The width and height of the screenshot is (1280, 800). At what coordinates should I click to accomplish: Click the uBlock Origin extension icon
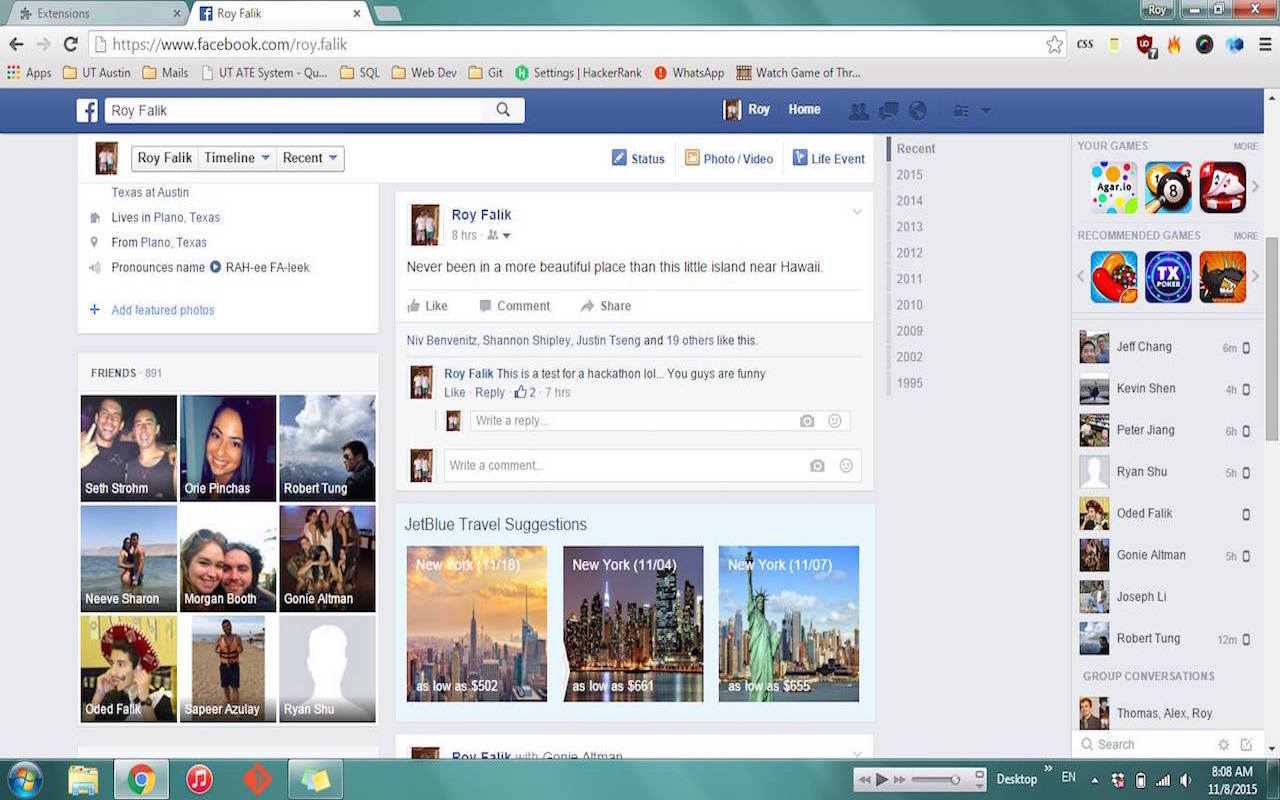[1145, 44]
